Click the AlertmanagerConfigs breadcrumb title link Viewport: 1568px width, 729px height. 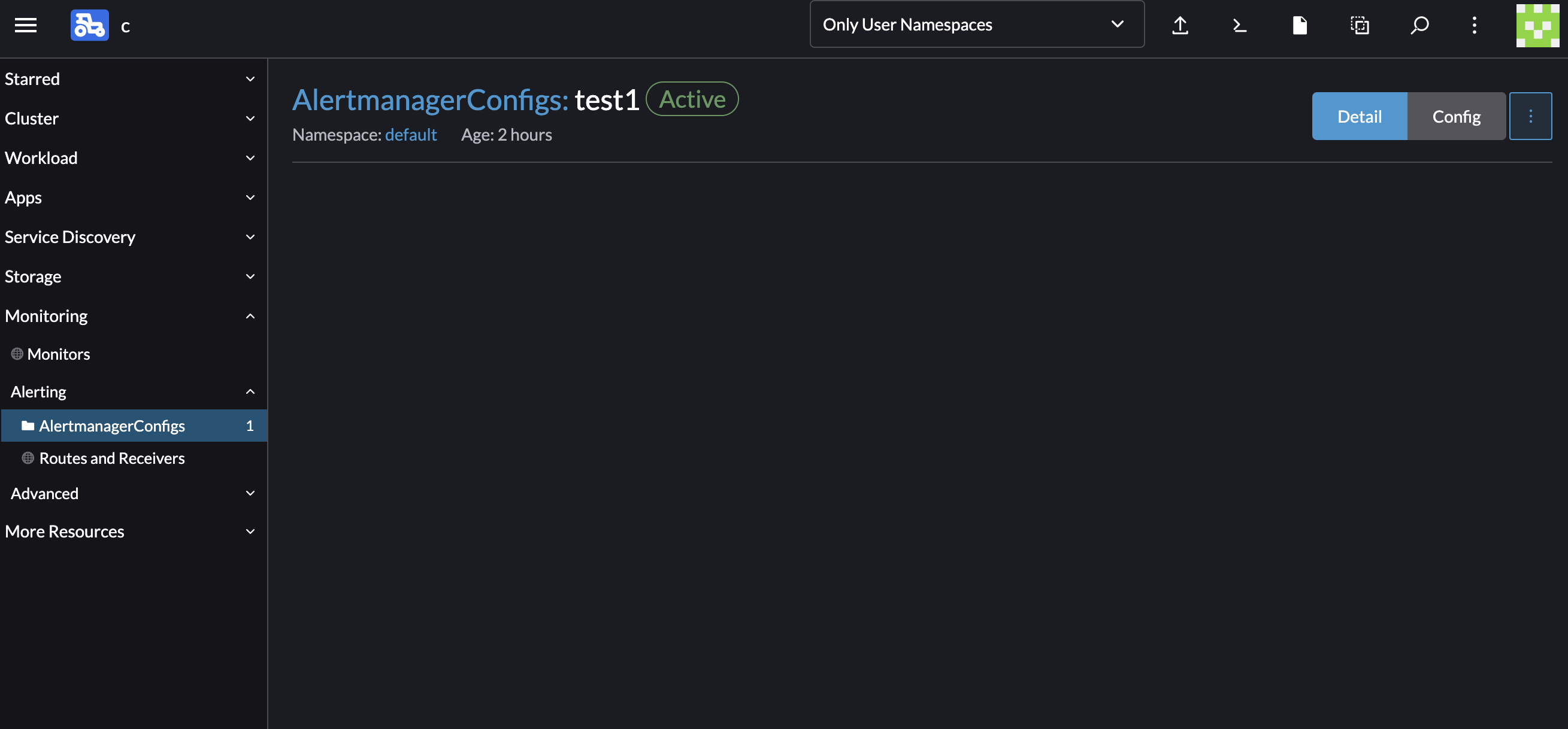pos(430,100)
